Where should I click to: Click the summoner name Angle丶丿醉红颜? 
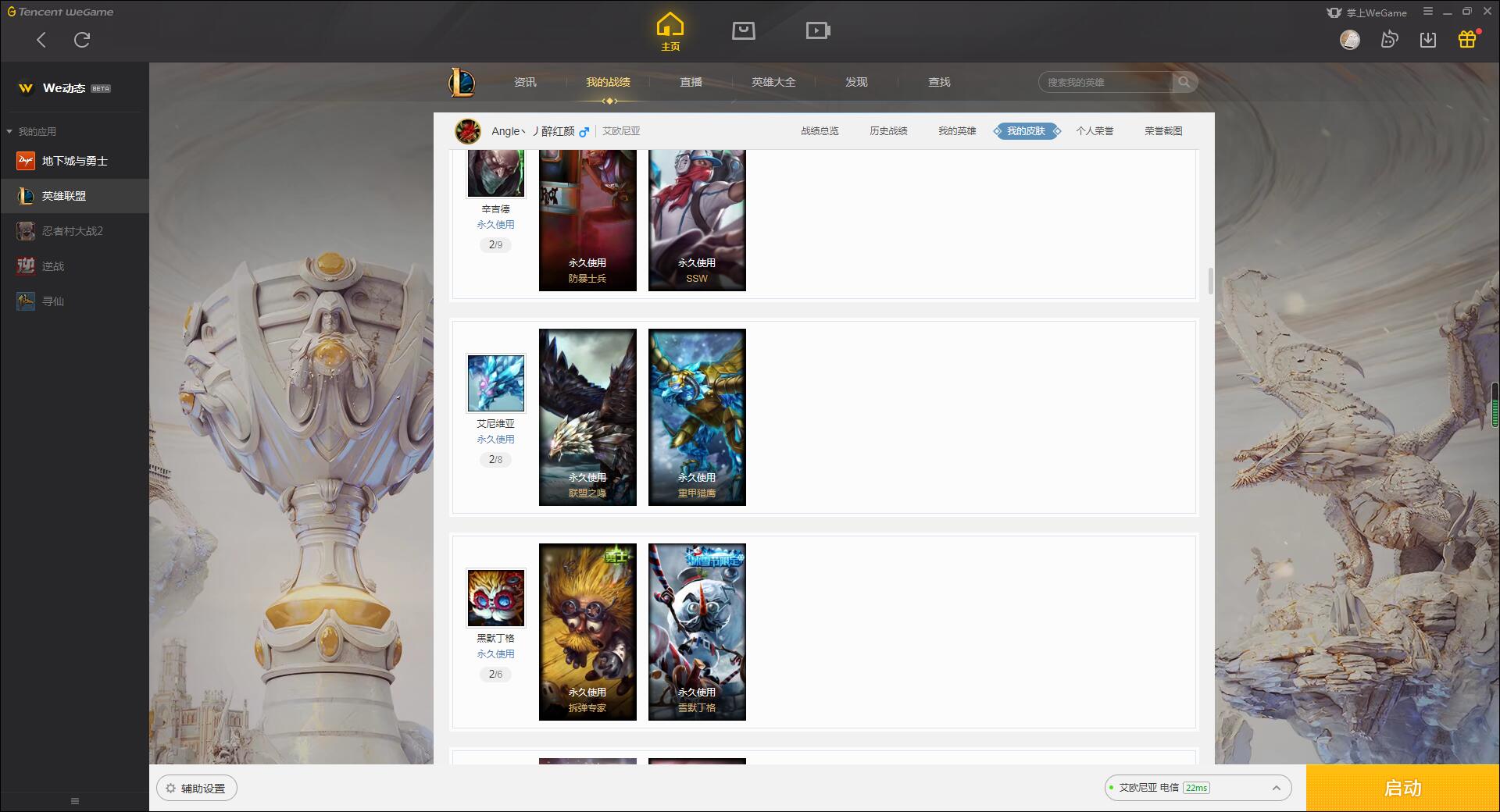coord(533,131)
